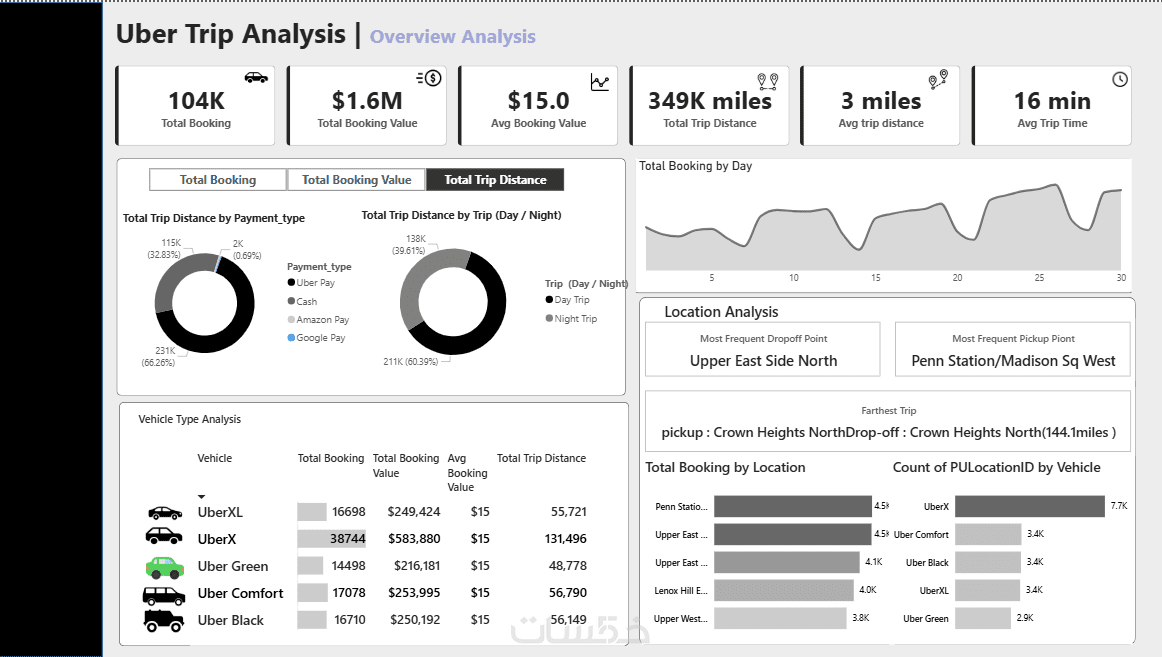Click the 55,721 UberXL trip distance cell
The image size is (1162, 657).
pyautogui.click(x=568, y=512)
